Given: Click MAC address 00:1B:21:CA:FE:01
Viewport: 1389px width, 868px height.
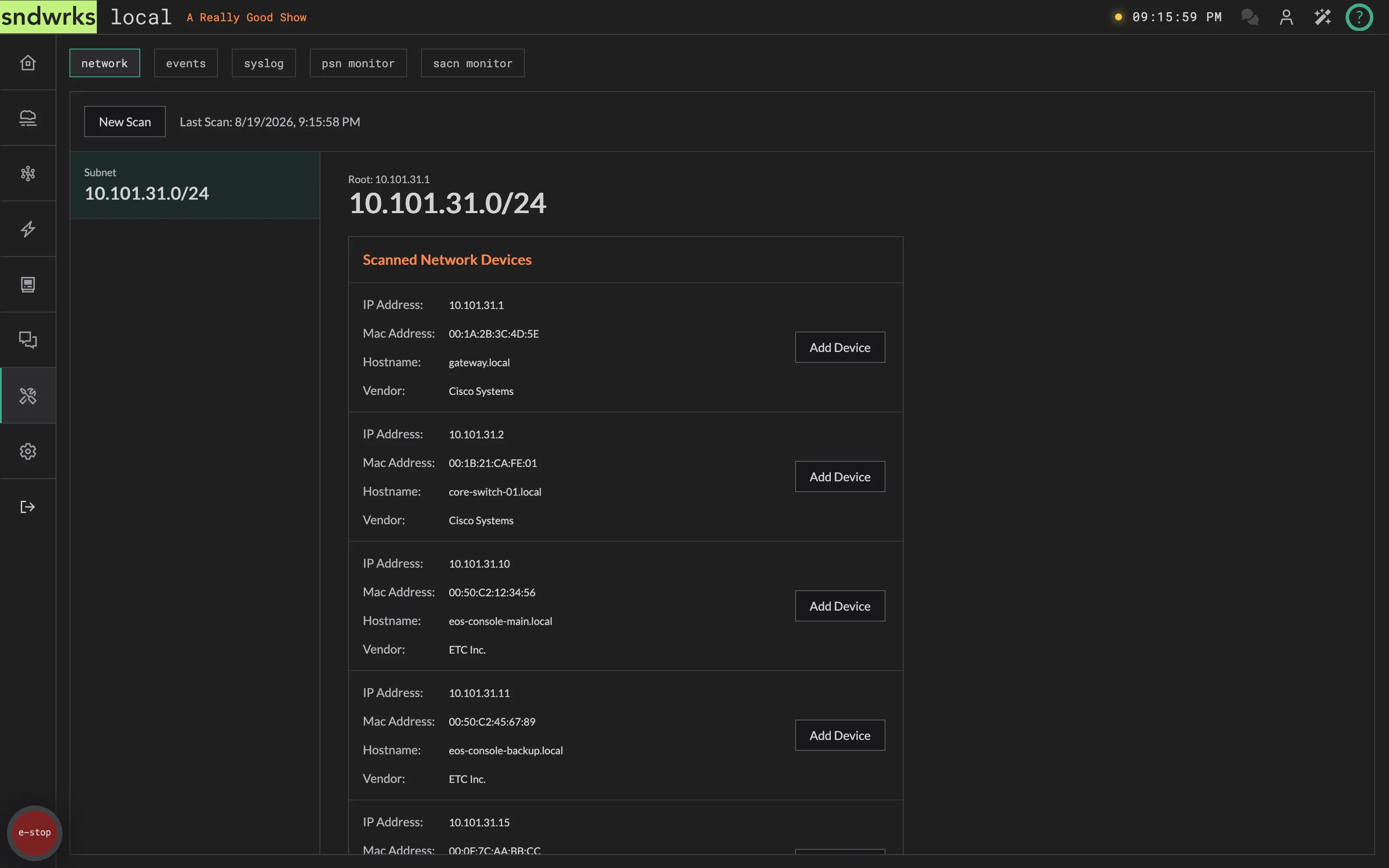Looking at the screenshot, I should point(493,463).
